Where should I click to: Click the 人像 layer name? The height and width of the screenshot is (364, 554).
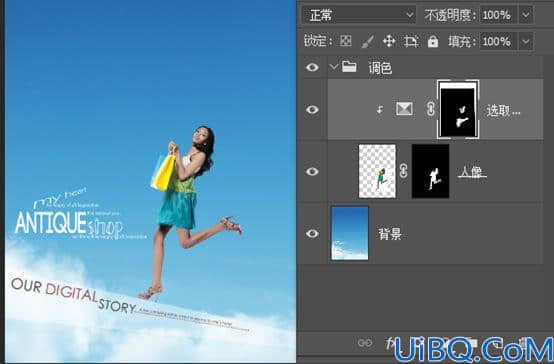point(472,172)
